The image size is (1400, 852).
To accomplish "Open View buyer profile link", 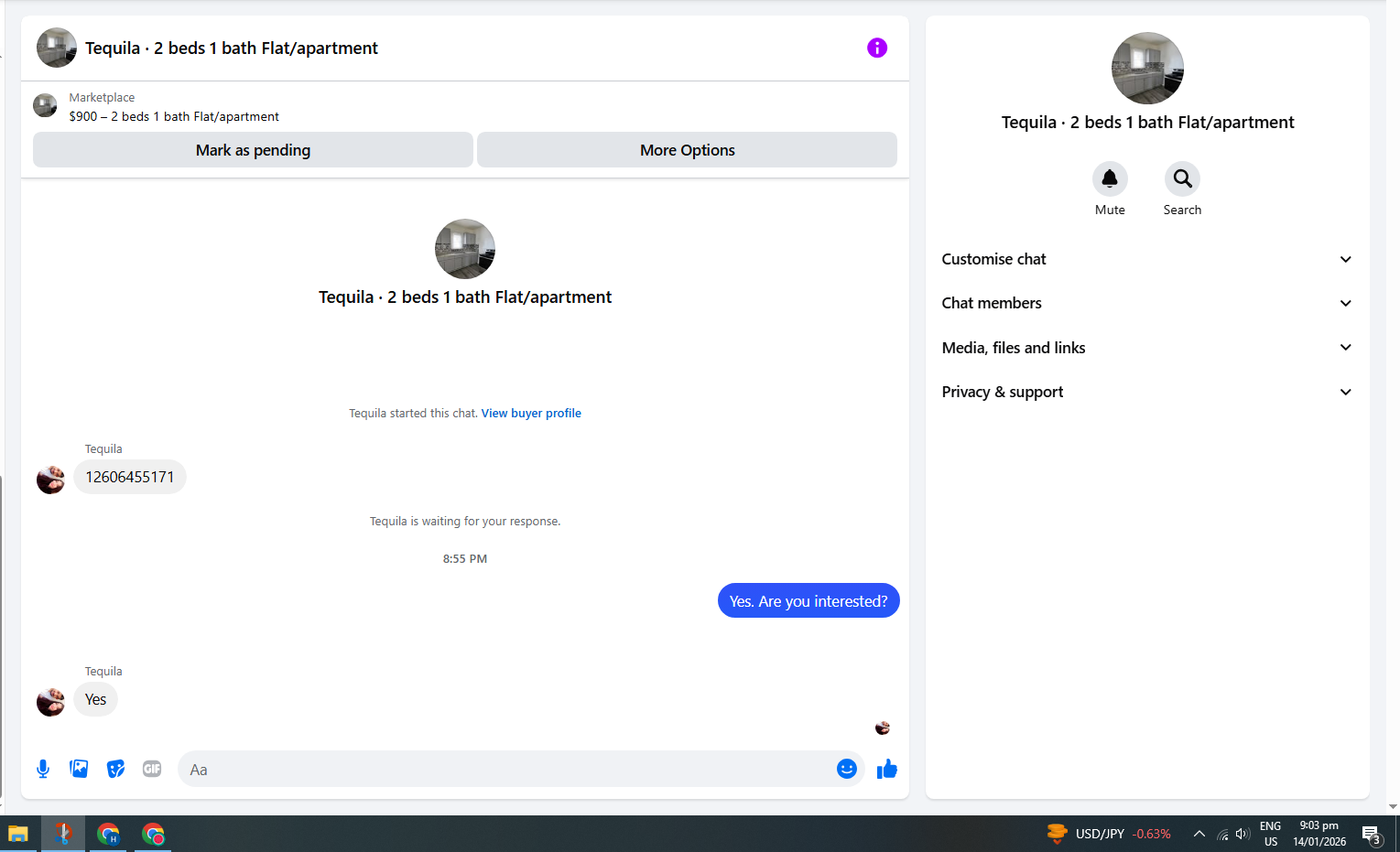I will (531, 413).
